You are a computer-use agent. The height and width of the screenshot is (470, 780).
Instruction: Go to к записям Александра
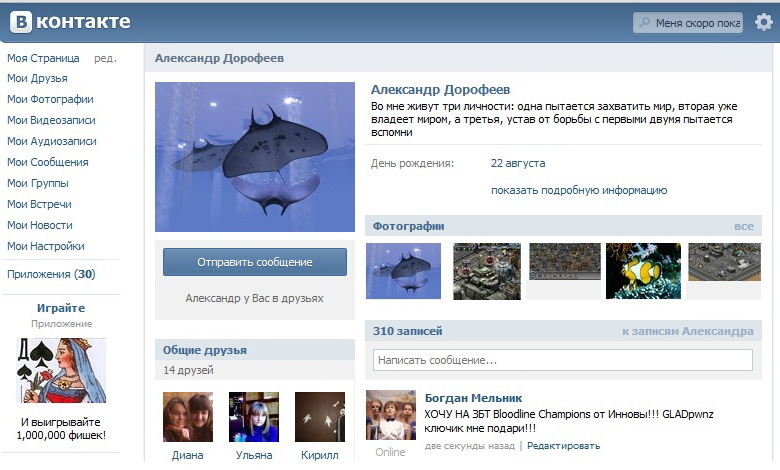tap(687, 331)
